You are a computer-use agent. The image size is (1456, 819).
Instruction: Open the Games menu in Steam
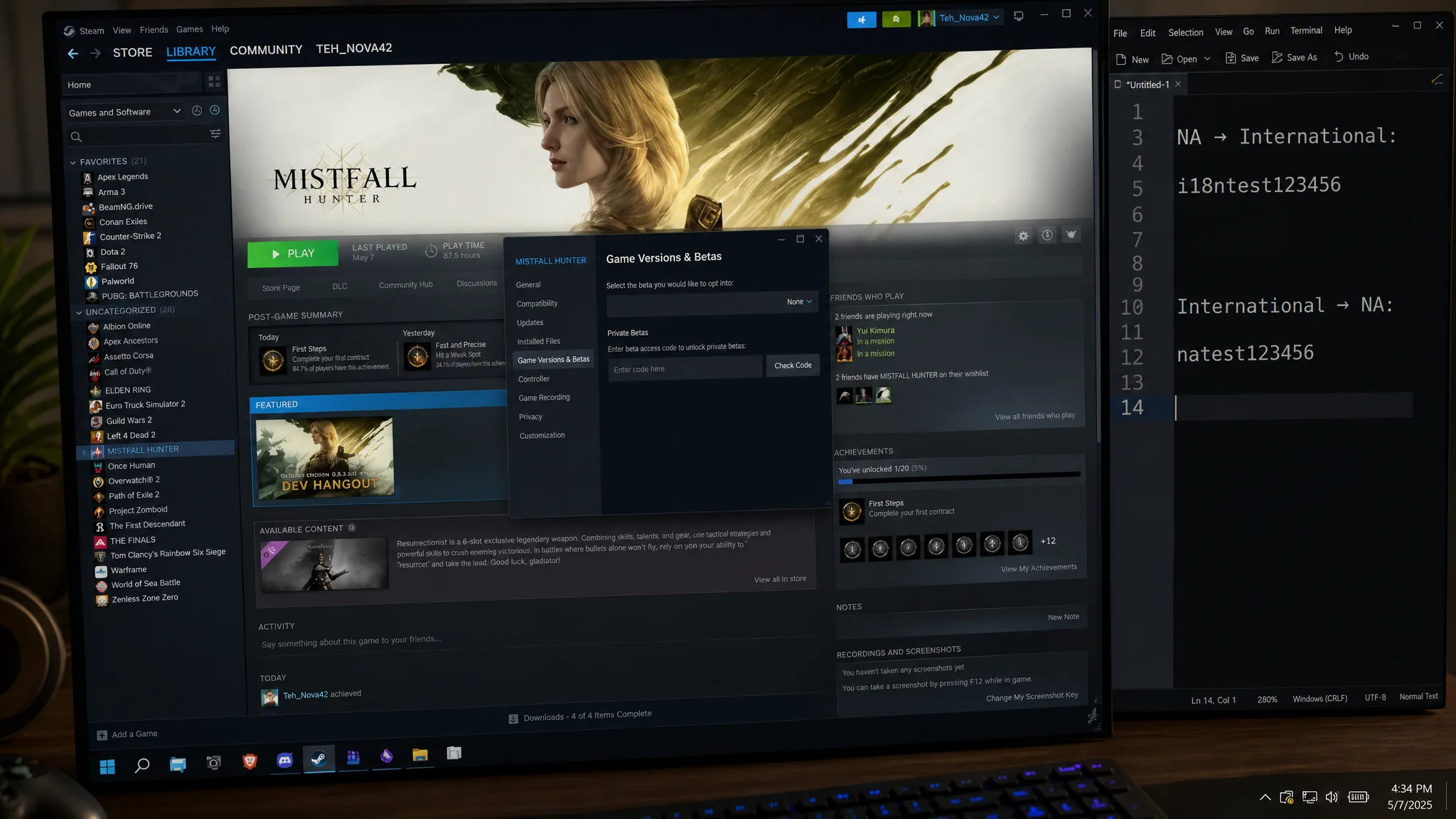point(189,29)
